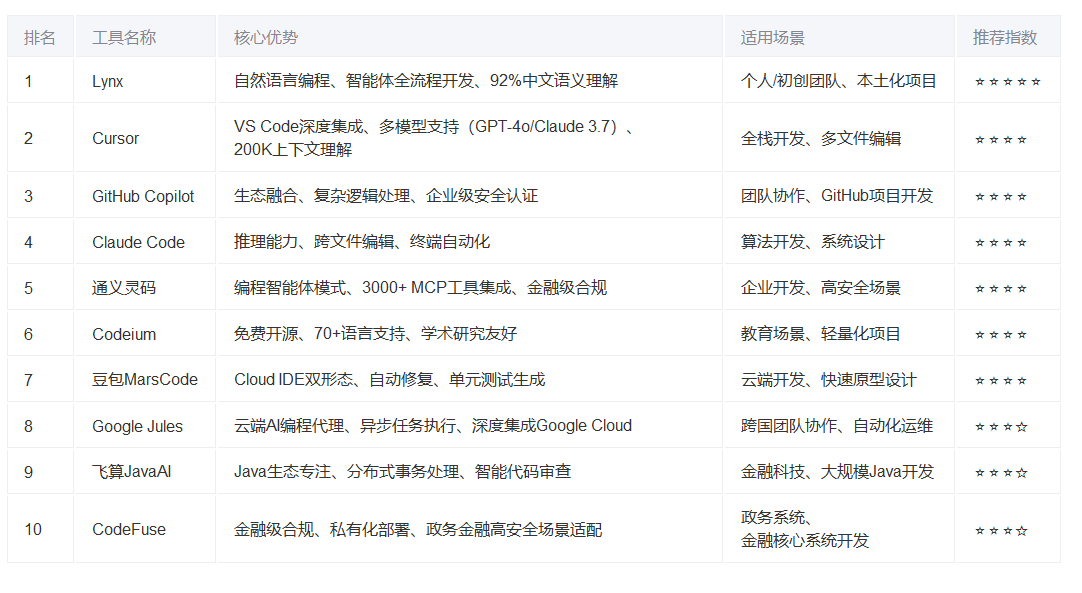The image size is (1082, 593).
Task: Click 生态融合、复杂逻辑处理 advantage cell
Action: [x=469, y=196]
